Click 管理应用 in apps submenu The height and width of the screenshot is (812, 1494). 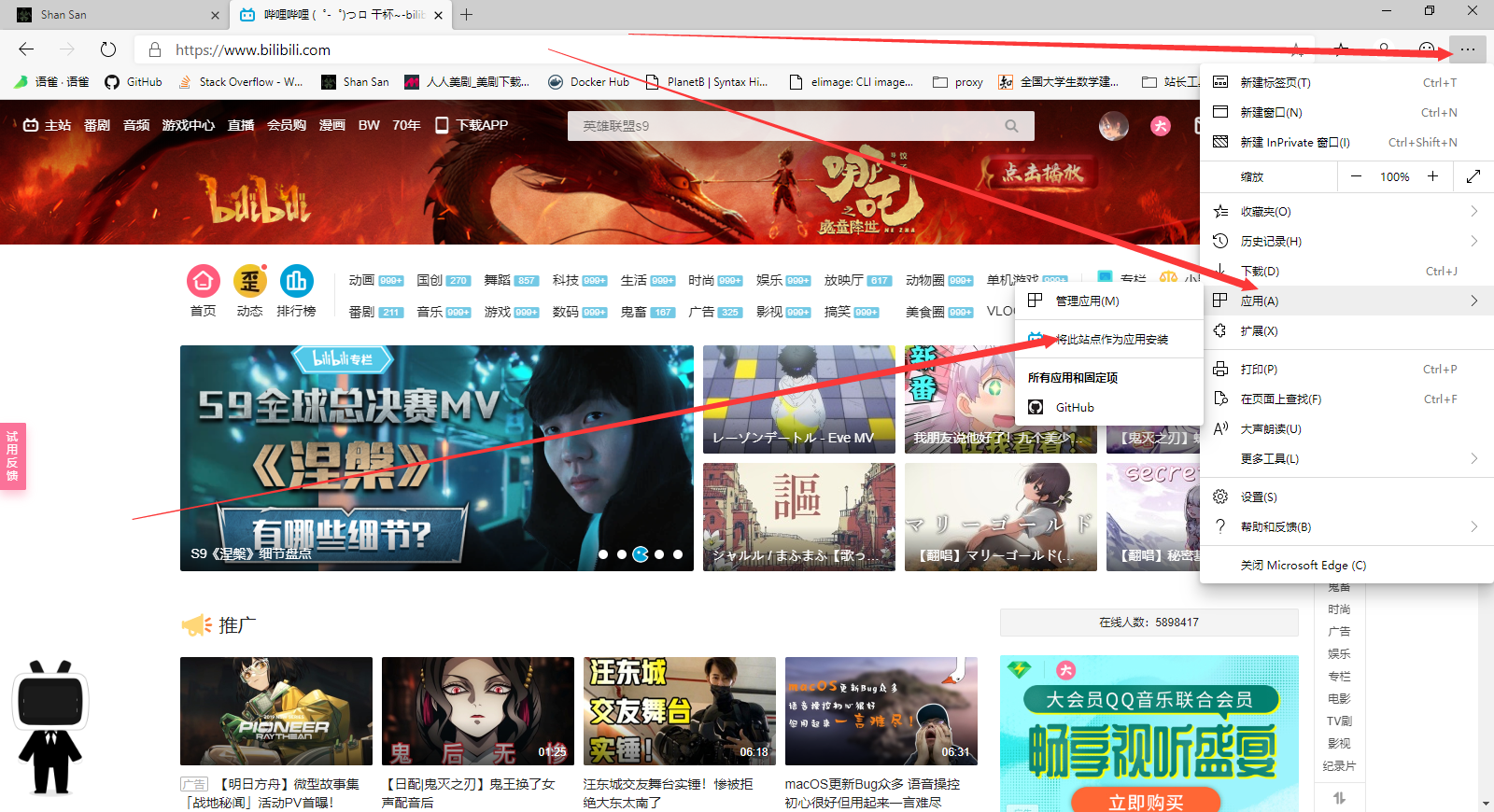click(1108, 301)
